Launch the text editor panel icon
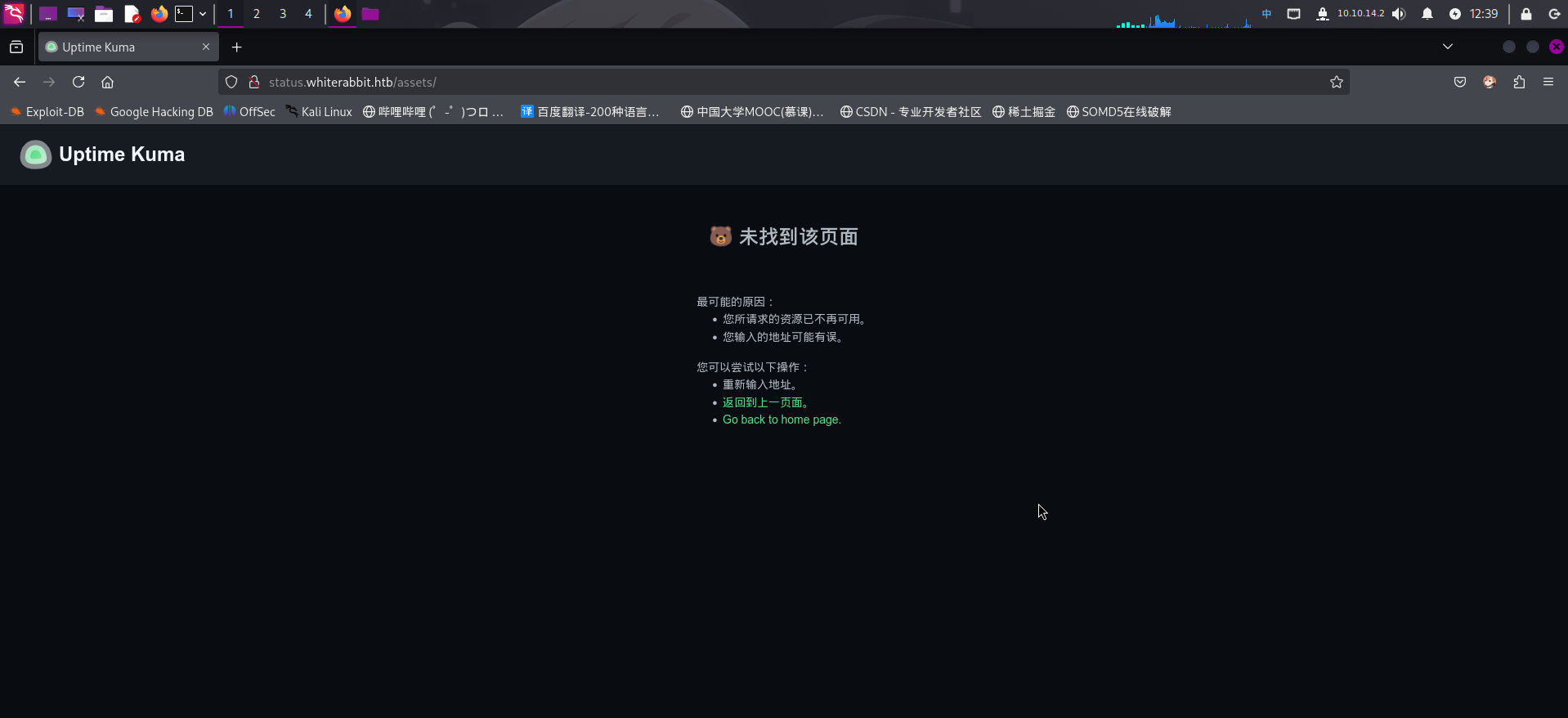The height and width of the screenshot is (718, 1568). 132,14
